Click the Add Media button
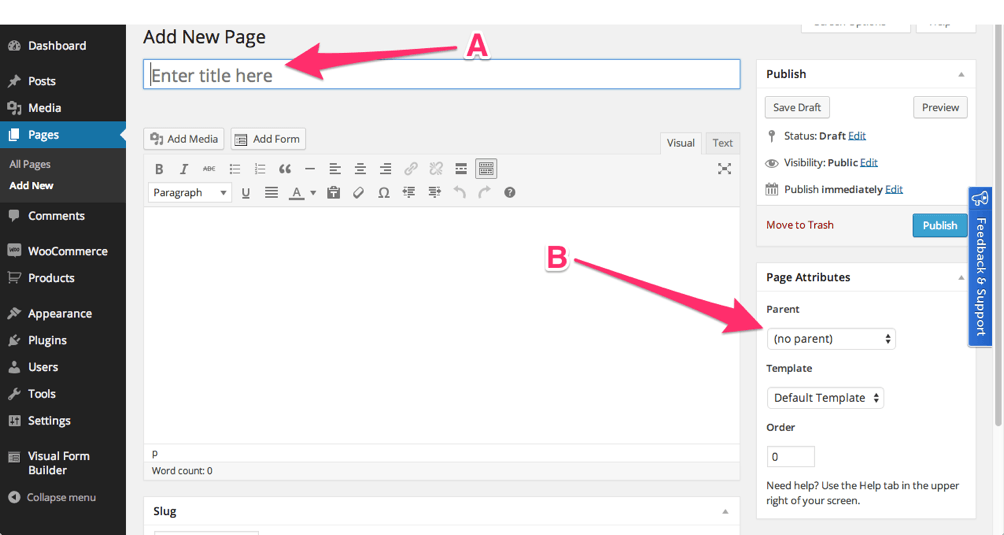 (184, 139)
